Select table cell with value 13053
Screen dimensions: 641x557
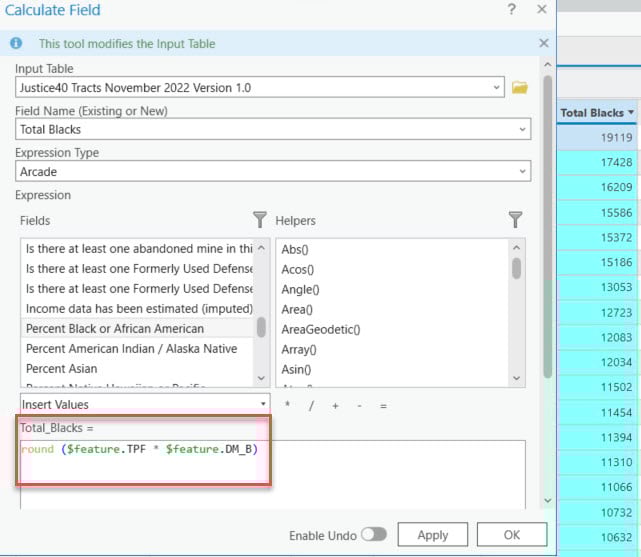pos(597,287)
